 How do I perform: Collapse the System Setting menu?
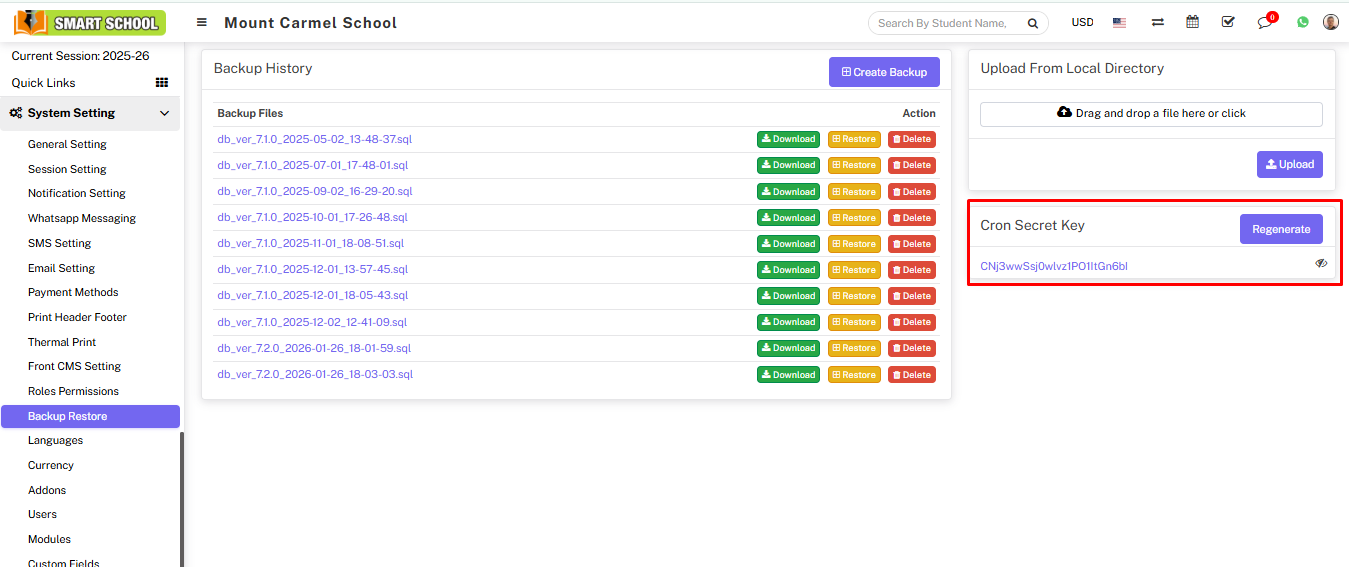164,114
